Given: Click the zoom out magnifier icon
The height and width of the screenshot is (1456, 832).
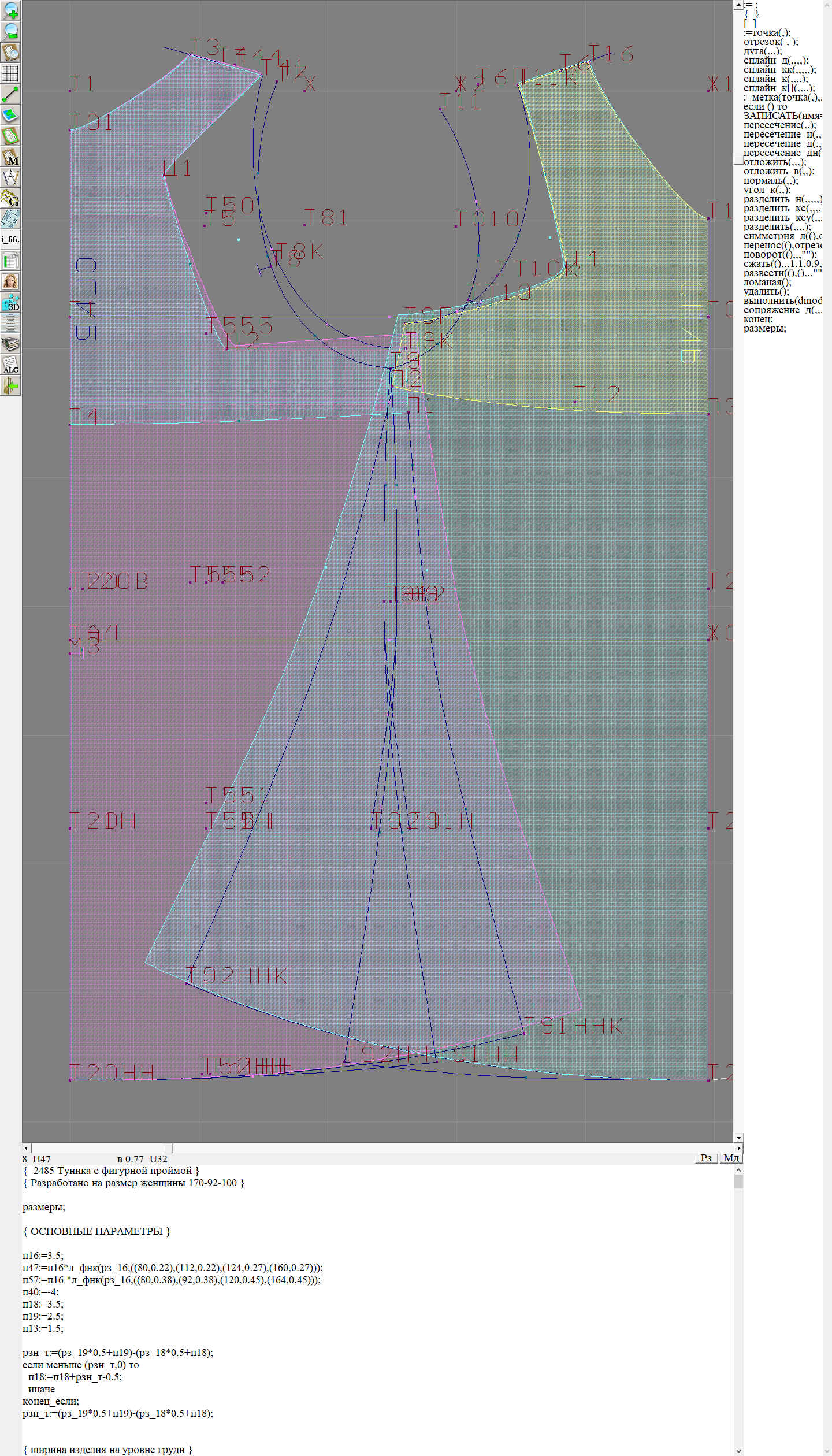Looking at the screenshot, I should (x=10, y=31).
